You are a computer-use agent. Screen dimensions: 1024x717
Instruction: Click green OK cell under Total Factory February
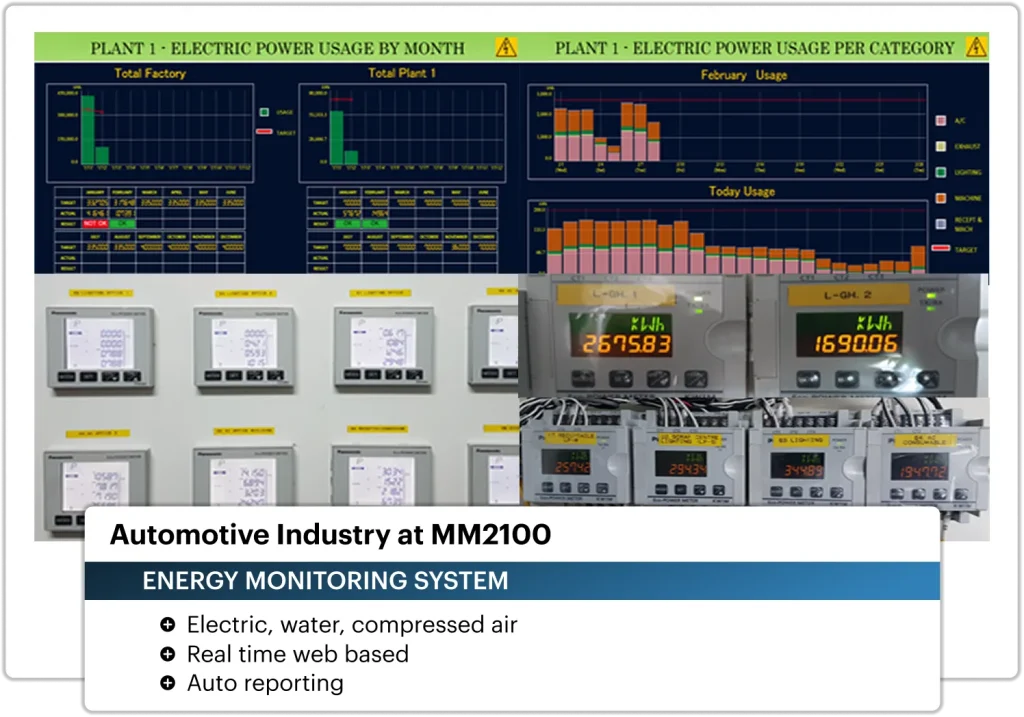(123, 223)
